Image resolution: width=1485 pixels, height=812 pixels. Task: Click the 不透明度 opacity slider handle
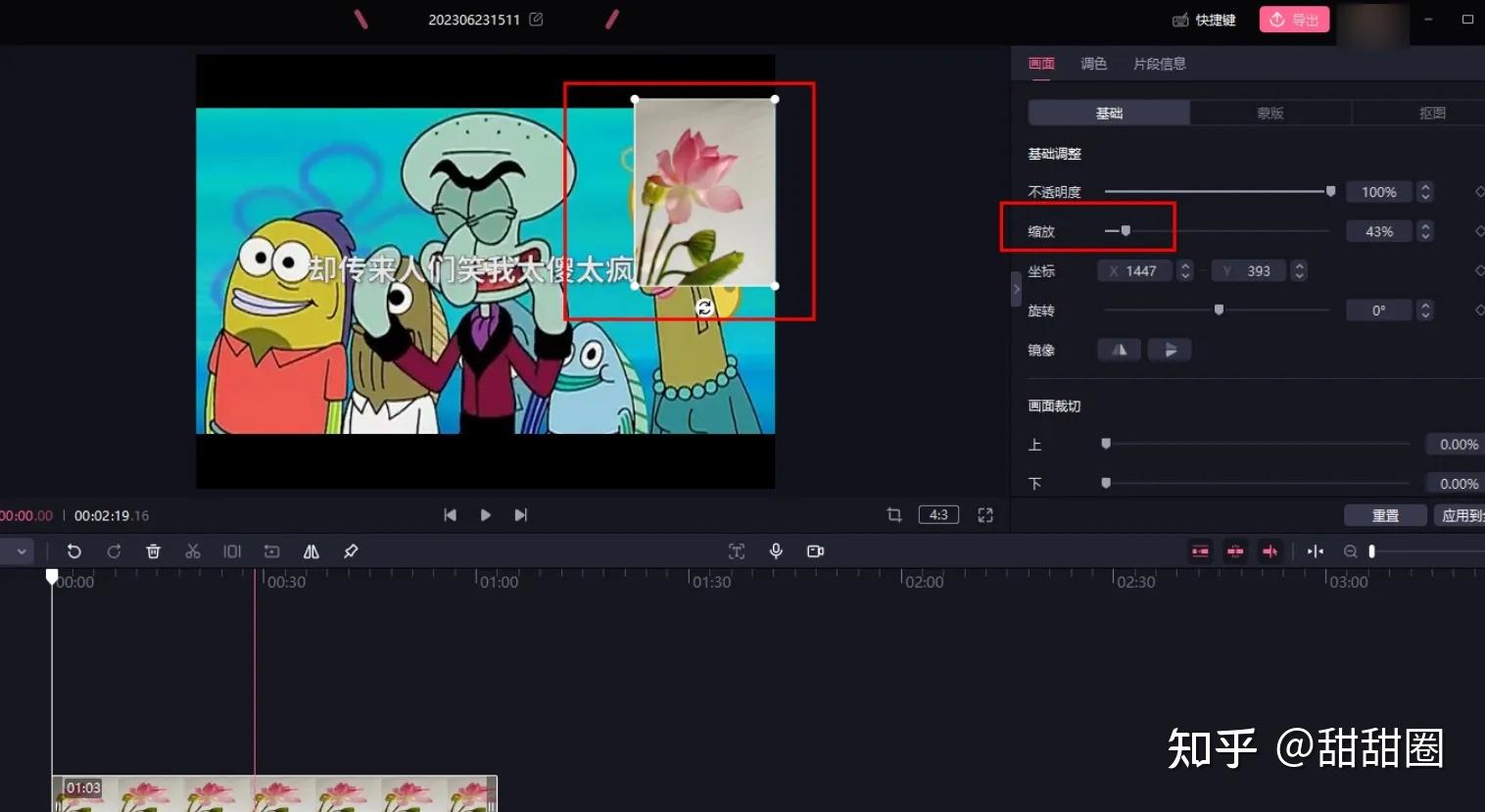coord(1330,192)
